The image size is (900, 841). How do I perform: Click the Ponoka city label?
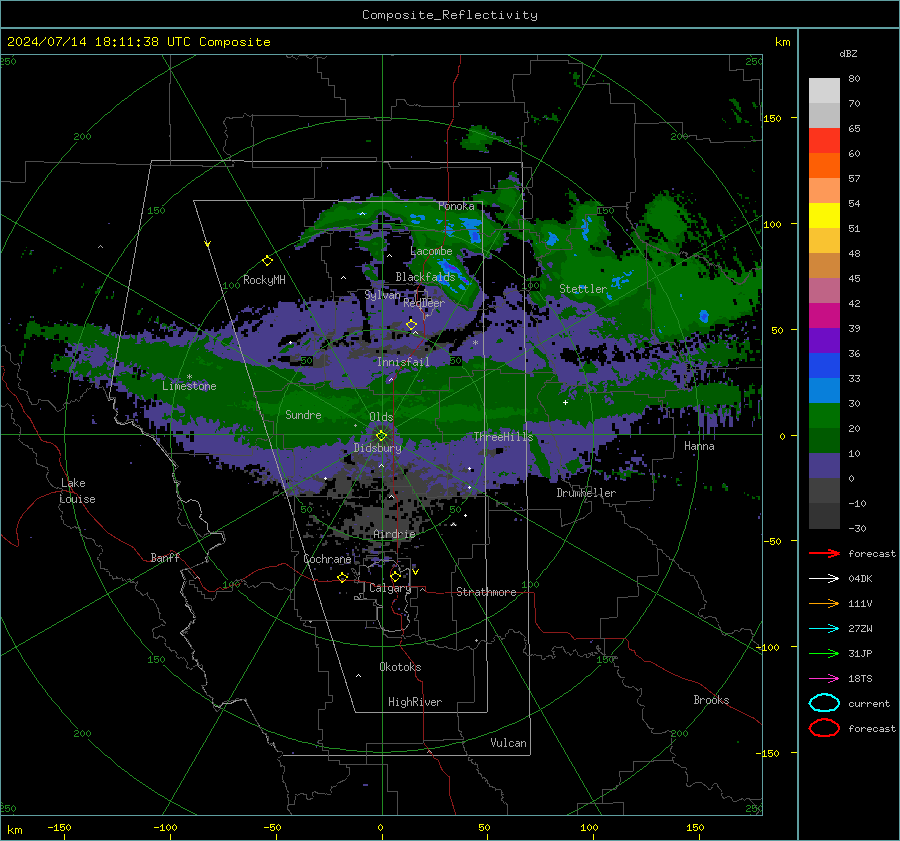click(x=456, y=206)
